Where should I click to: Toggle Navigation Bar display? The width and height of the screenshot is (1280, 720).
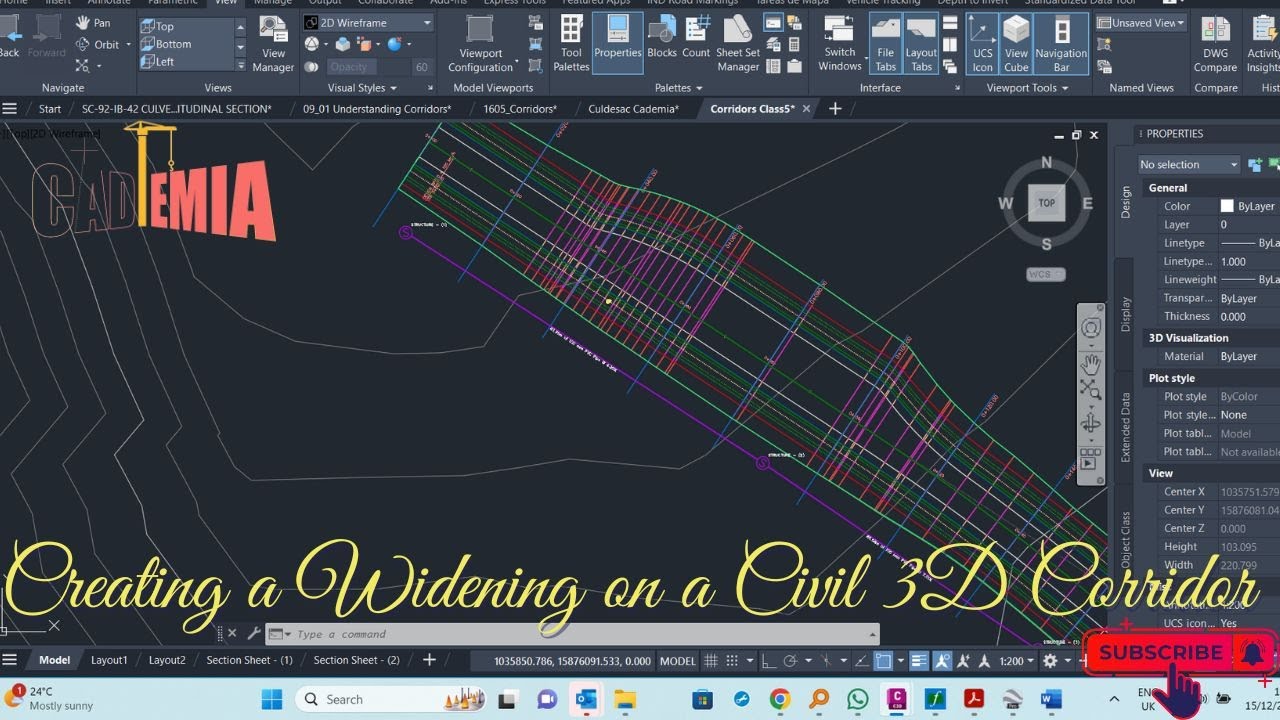pyautogui.click(x=1061, y=45)
